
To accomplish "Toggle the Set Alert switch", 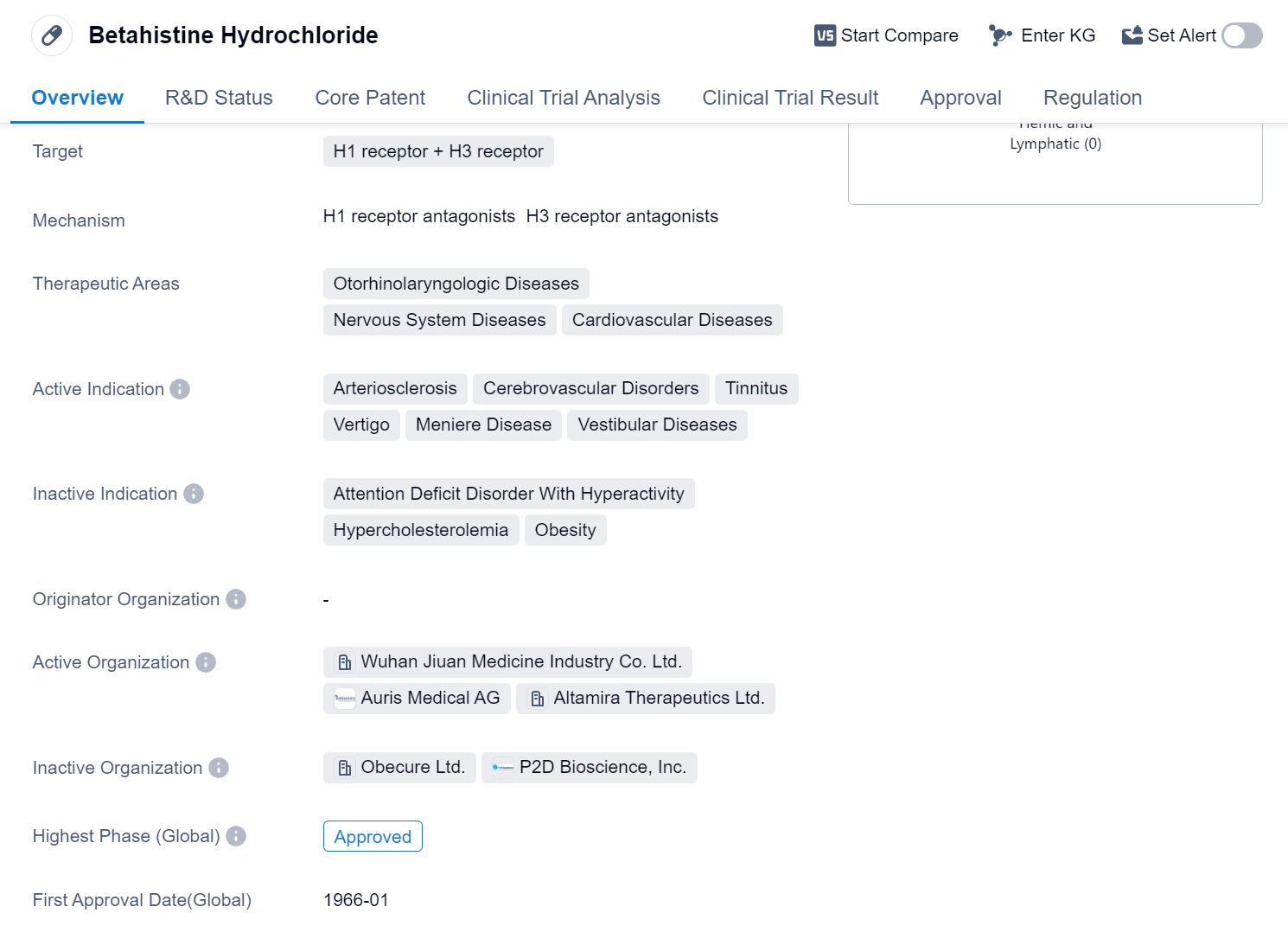I will 1241,35.
